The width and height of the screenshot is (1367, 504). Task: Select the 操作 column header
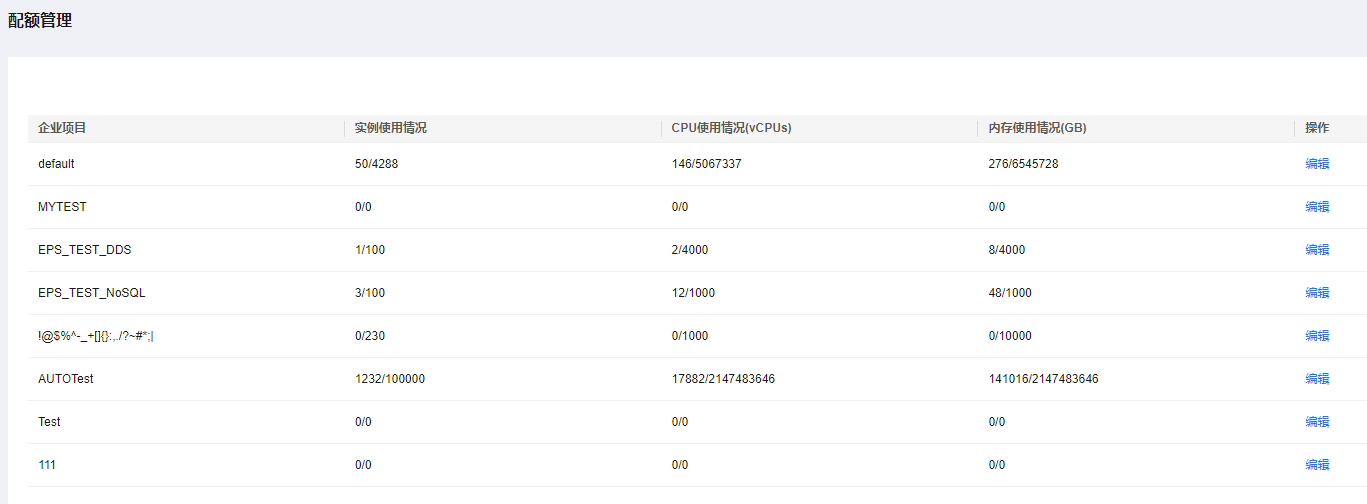coord(1317,128)
